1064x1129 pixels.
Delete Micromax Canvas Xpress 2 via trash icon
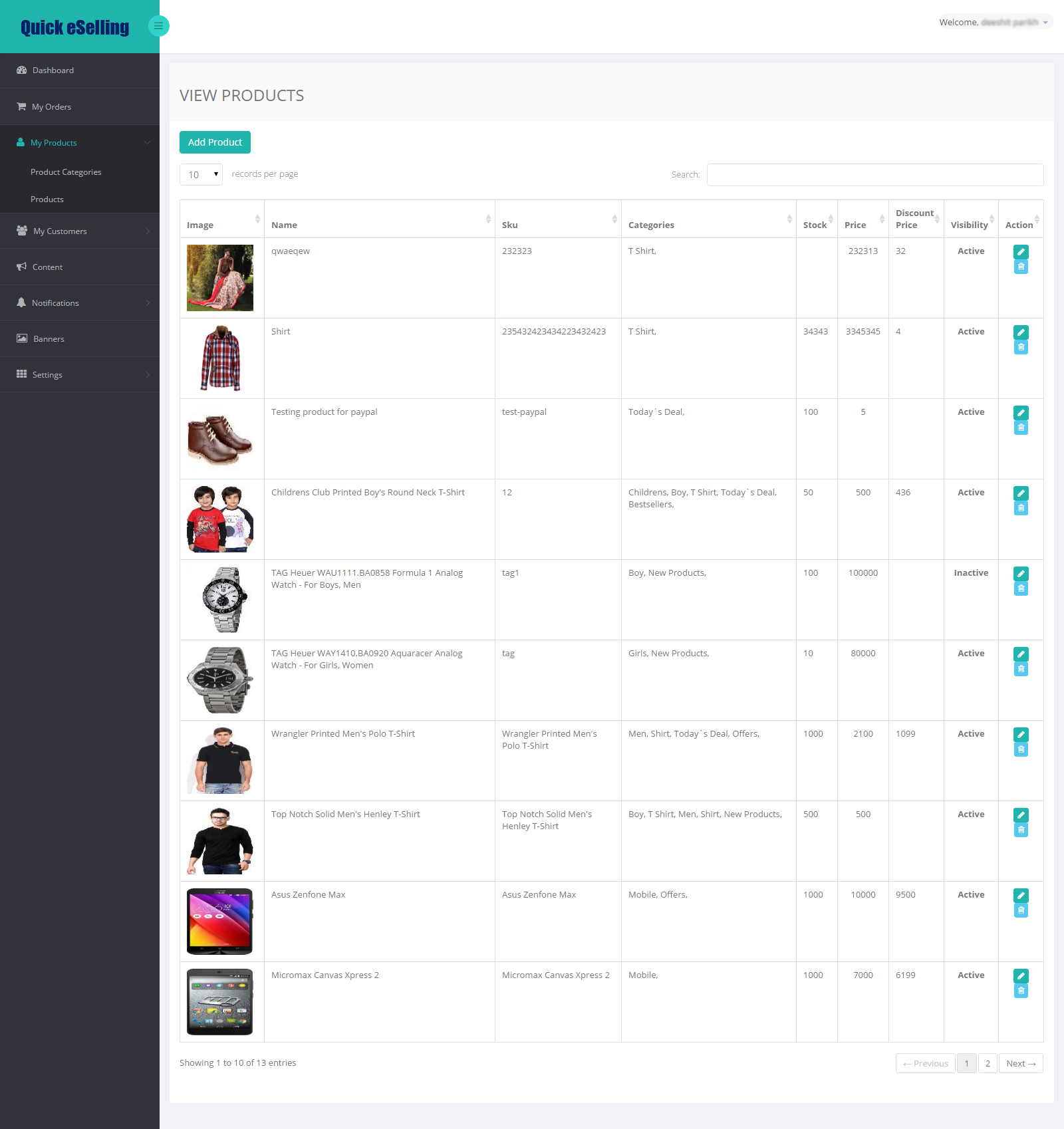[1021, 991]
